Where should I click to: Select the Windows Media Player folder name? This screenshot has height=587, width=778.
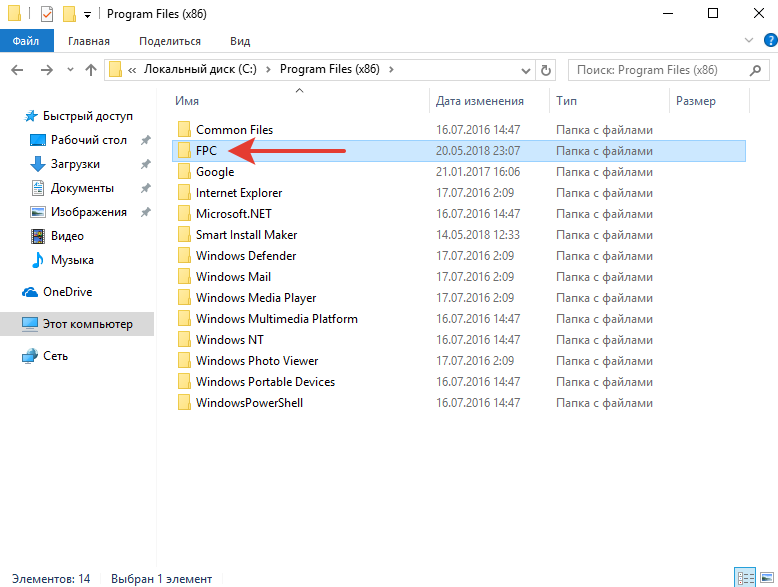click(x=256, y=298)
